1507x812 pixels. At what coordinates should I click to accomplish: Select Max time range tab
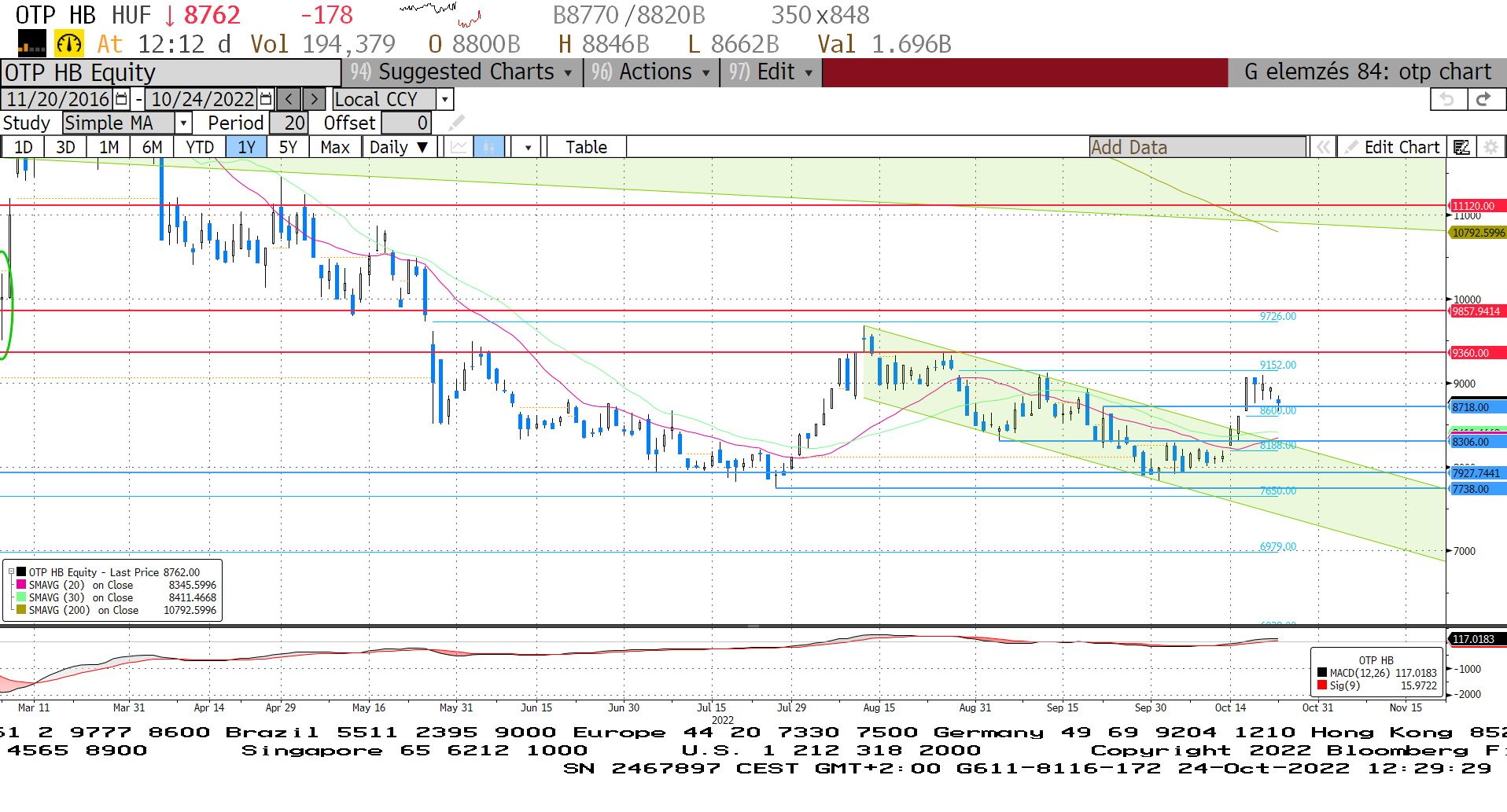click(335, 147)
